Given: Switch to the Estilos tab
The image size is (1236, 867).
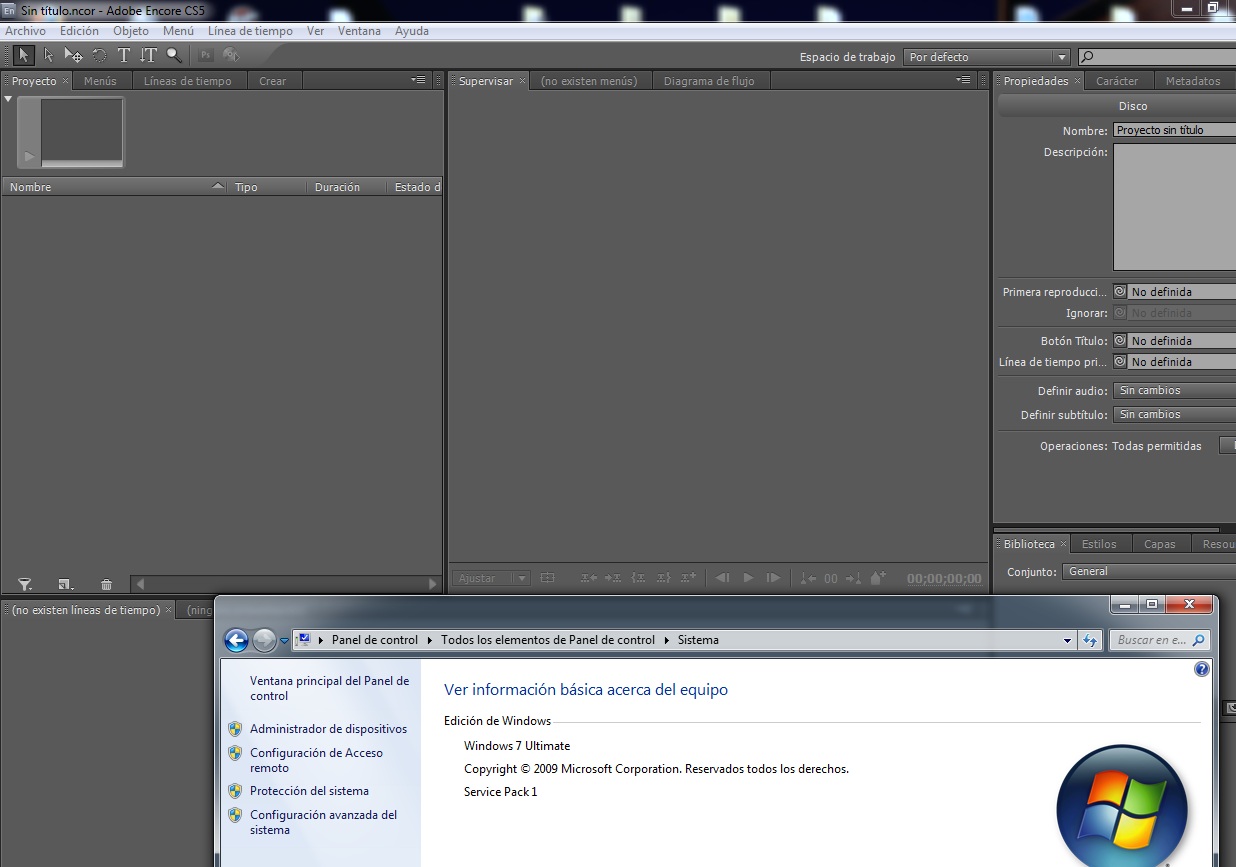Looking at the screenshot, I should [x=1099, y=544].
